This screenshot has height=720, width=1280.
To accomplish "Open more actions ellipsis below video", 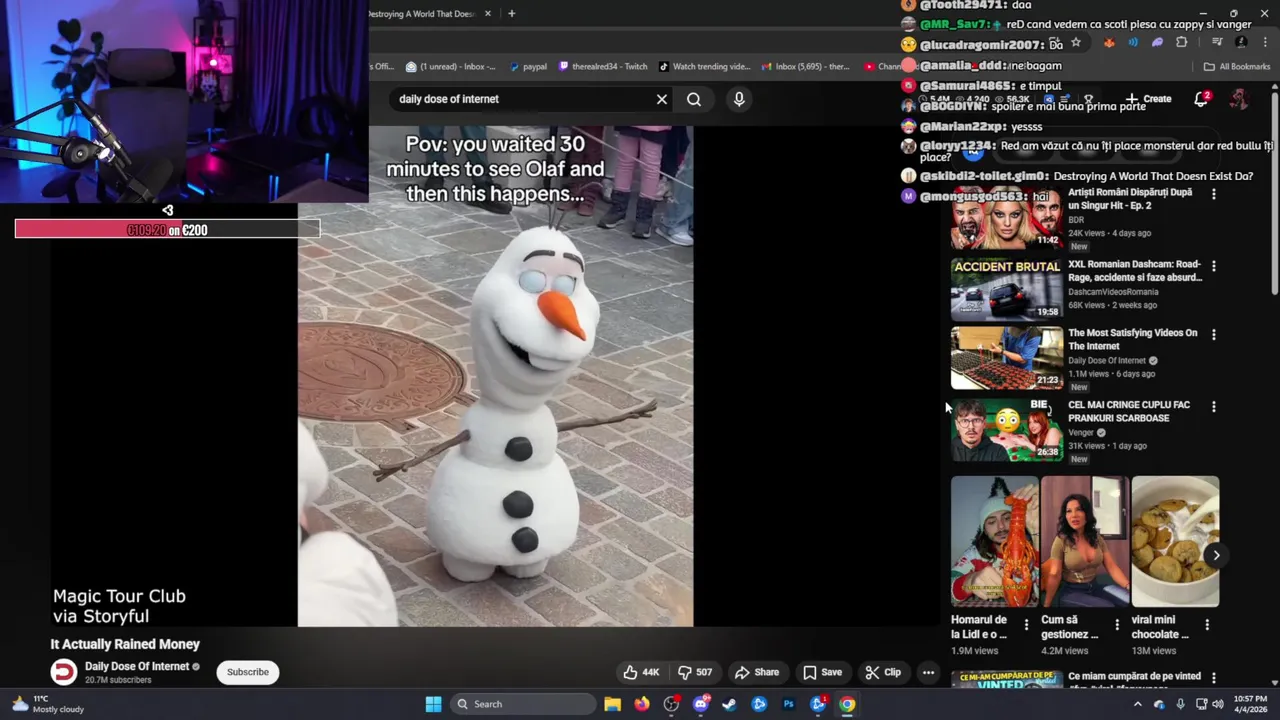I will click(928, 672).
